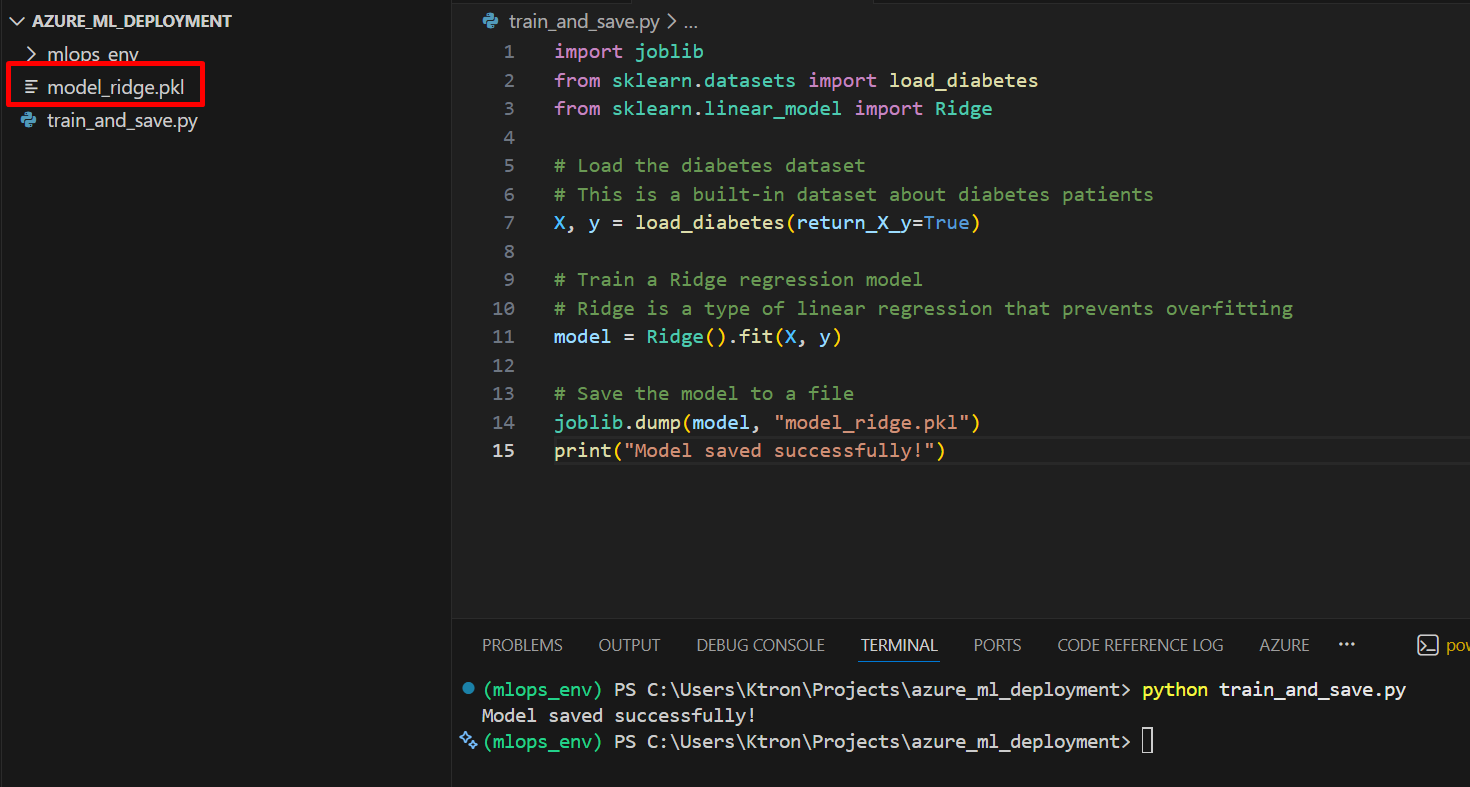Open the OUTPUT panel tab
The height and width of the screenshot is (787, 1470).
pos(629,645)
